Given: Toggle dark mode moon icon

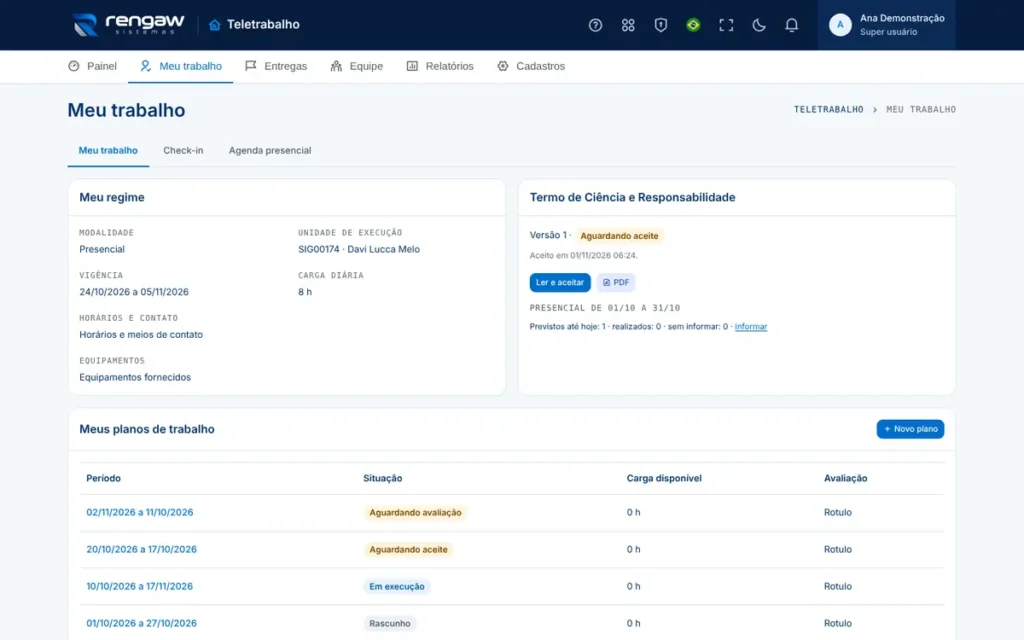Looking at the screenshot, I should click(x=758, y=25).
